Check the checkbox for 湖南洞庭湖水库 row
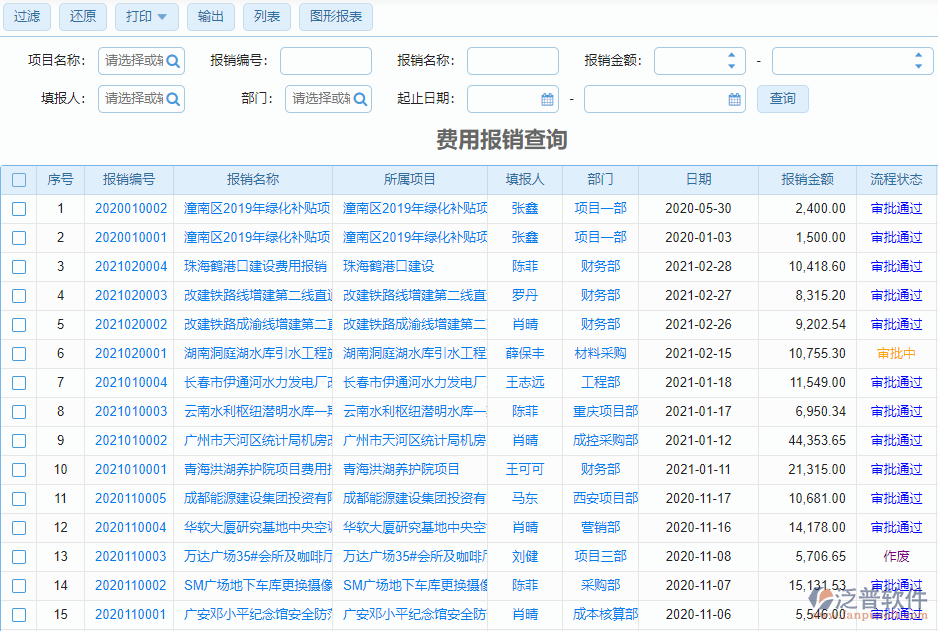The image size is (938, 631). point(18,353)
